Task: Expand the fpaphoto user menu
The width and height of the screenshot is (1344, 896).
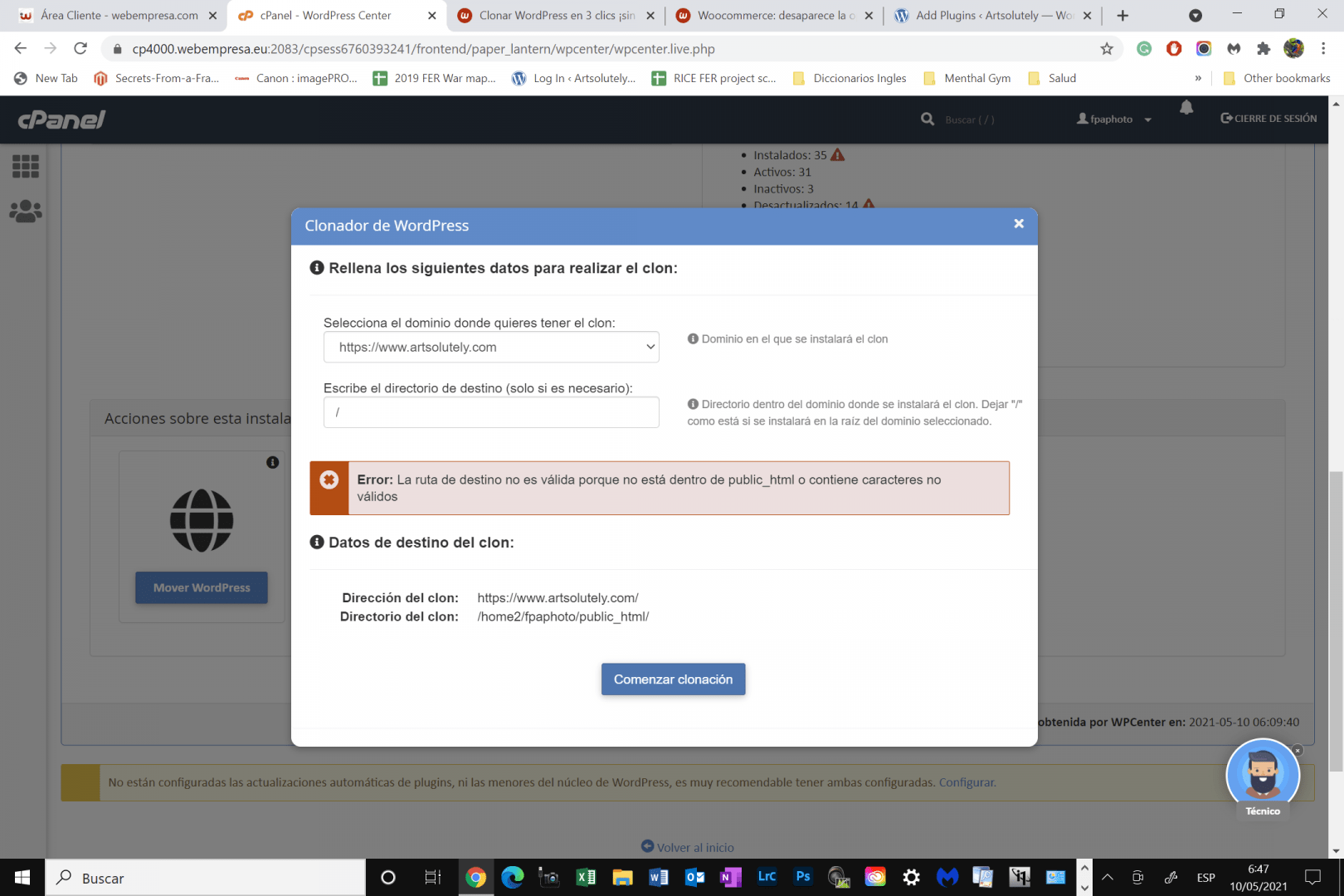Action: (1114, 119)
